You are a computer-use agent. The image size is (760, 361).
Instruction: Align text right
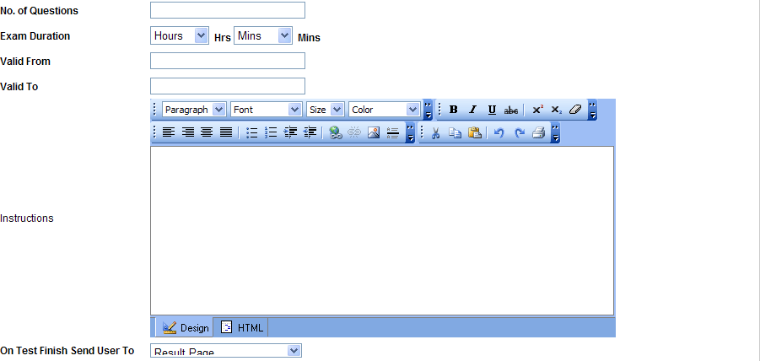coord(188,132)
